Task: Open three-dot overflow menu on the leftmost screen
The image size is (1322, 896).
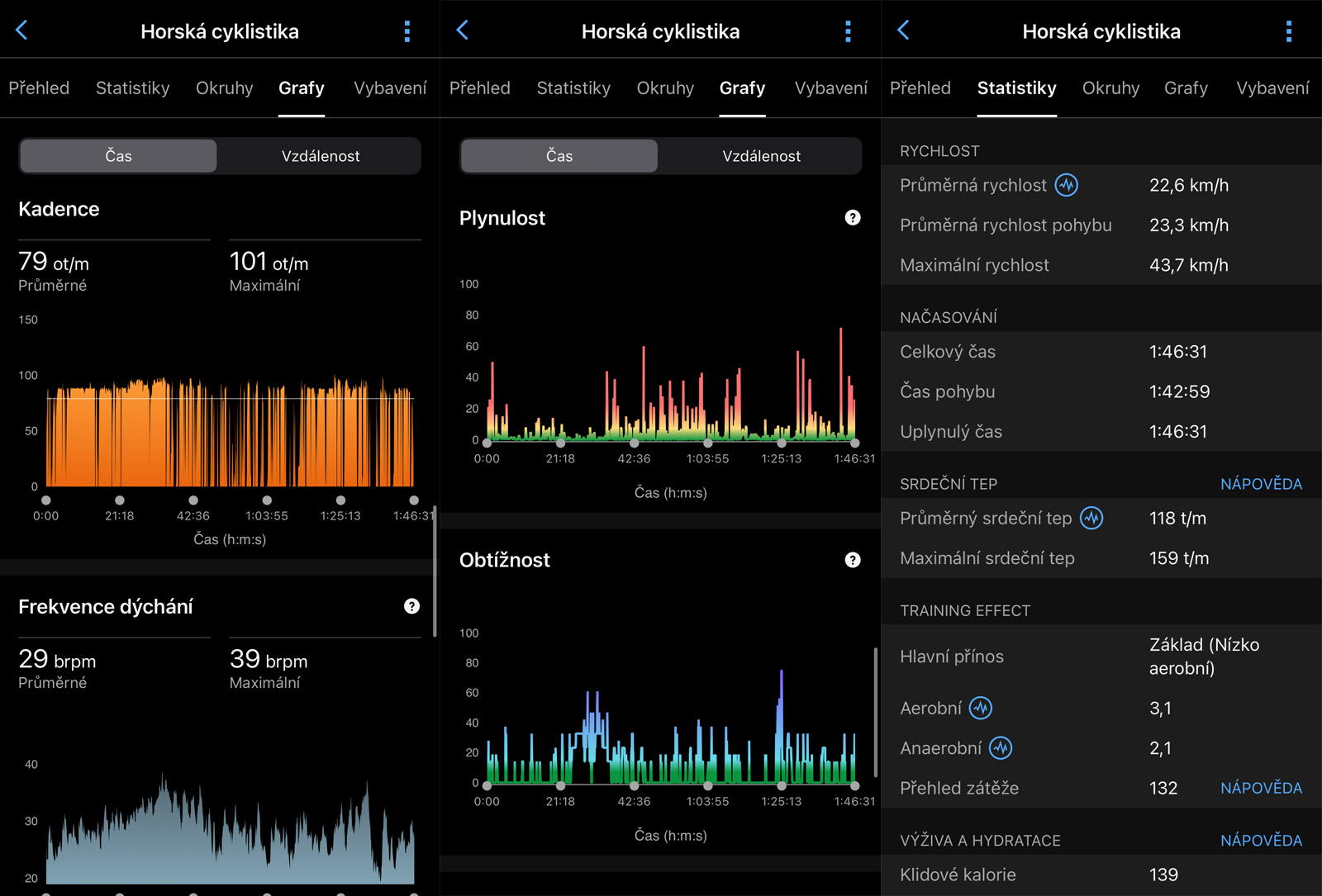Action: (x=407, y=31)
